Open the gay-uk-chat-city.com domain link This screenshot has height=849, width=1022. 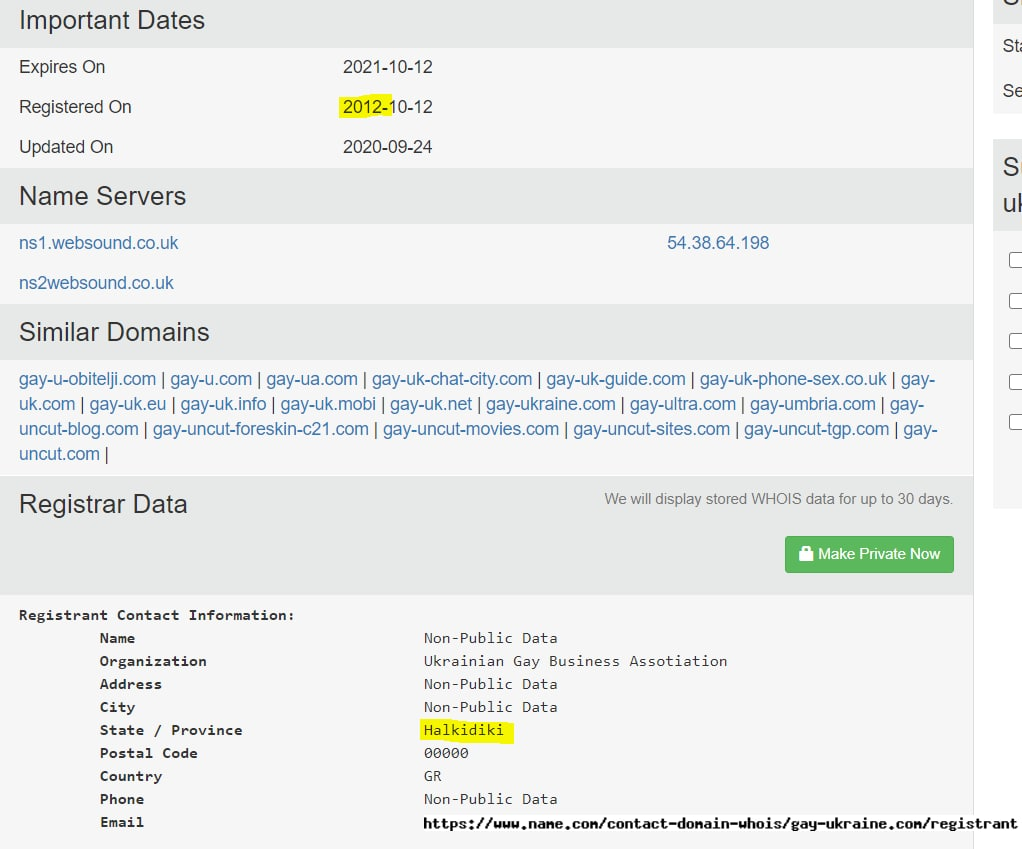coord(452,379)
